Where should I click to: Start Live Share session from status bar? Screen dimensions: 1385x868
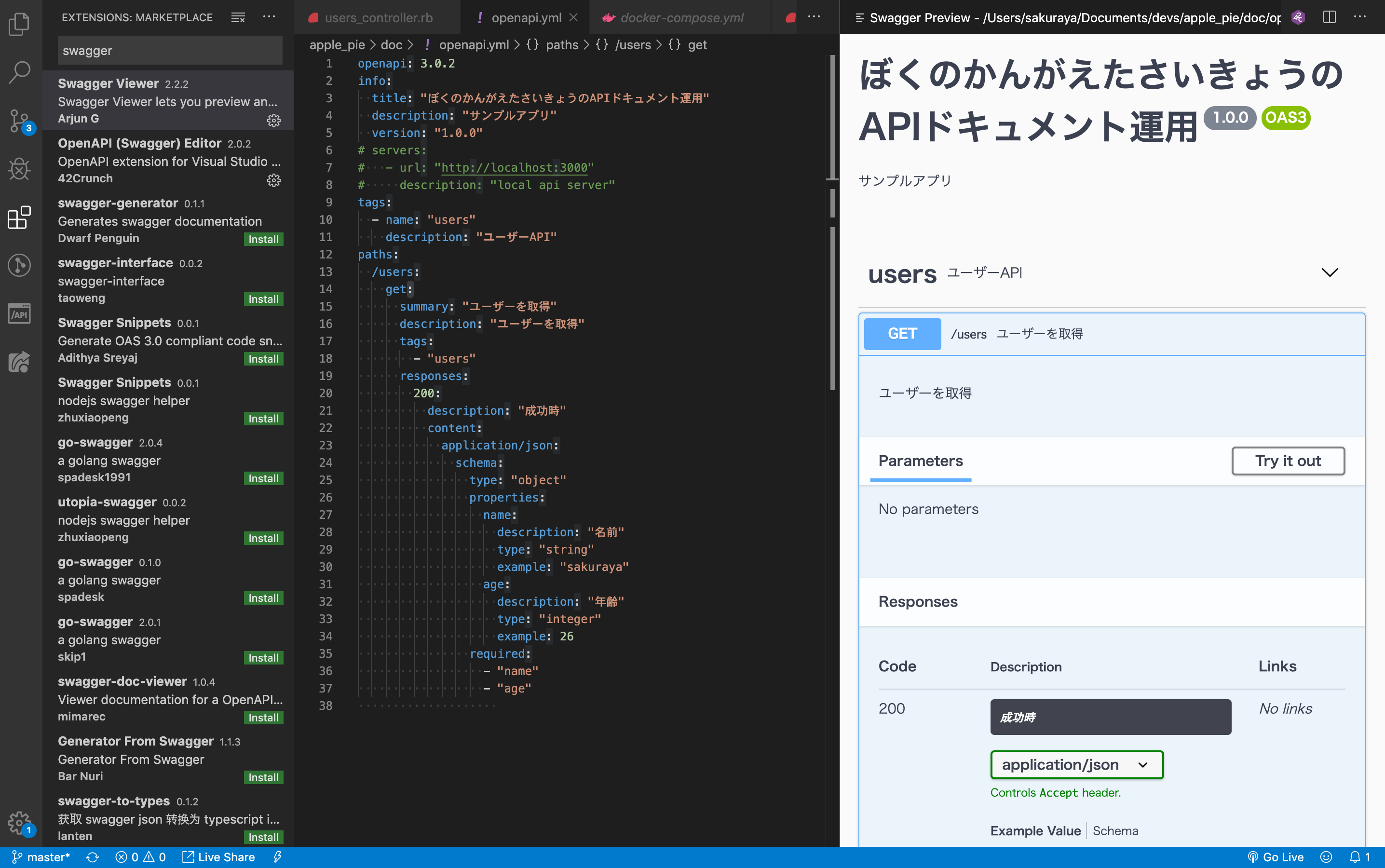pos(218,857)
